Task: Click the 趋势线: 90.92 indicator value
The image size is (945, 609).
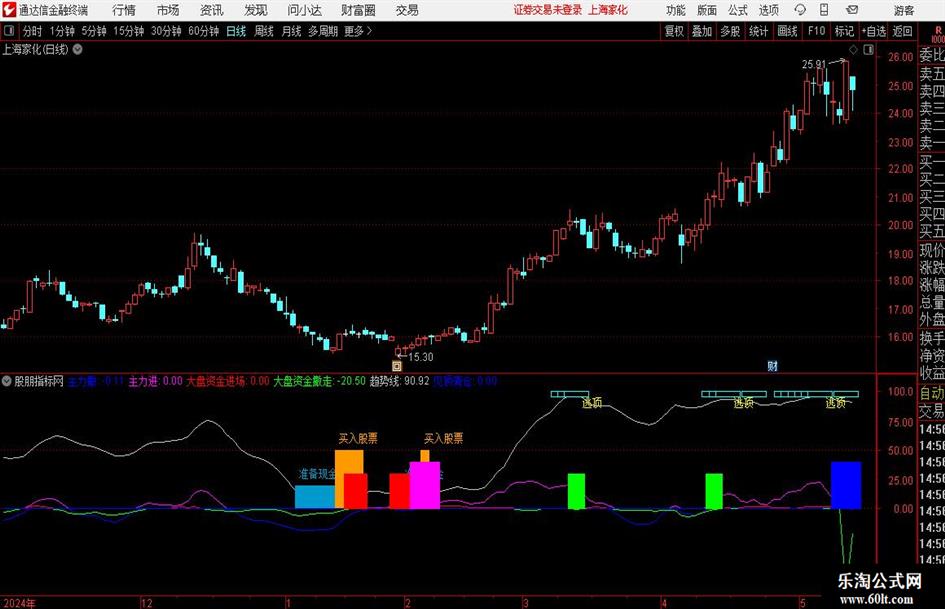Action: point(400,381)
